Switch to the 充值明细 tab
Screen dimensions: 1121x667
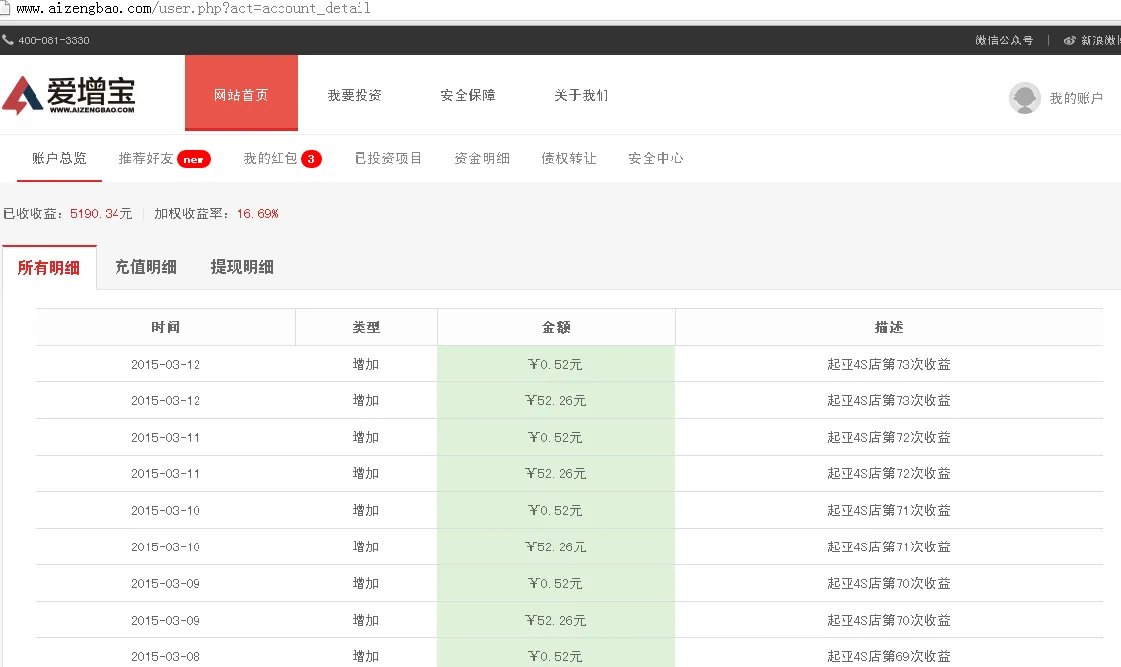click(146, 267)
